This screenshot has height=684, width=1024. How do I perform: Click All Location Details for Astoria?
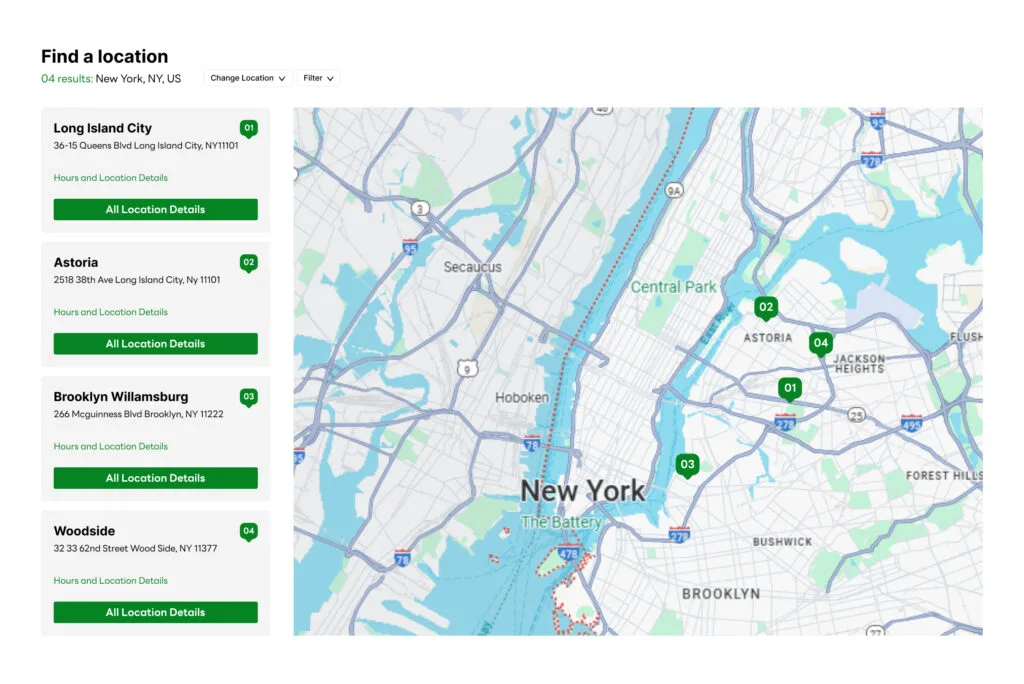tap(155, 343)
